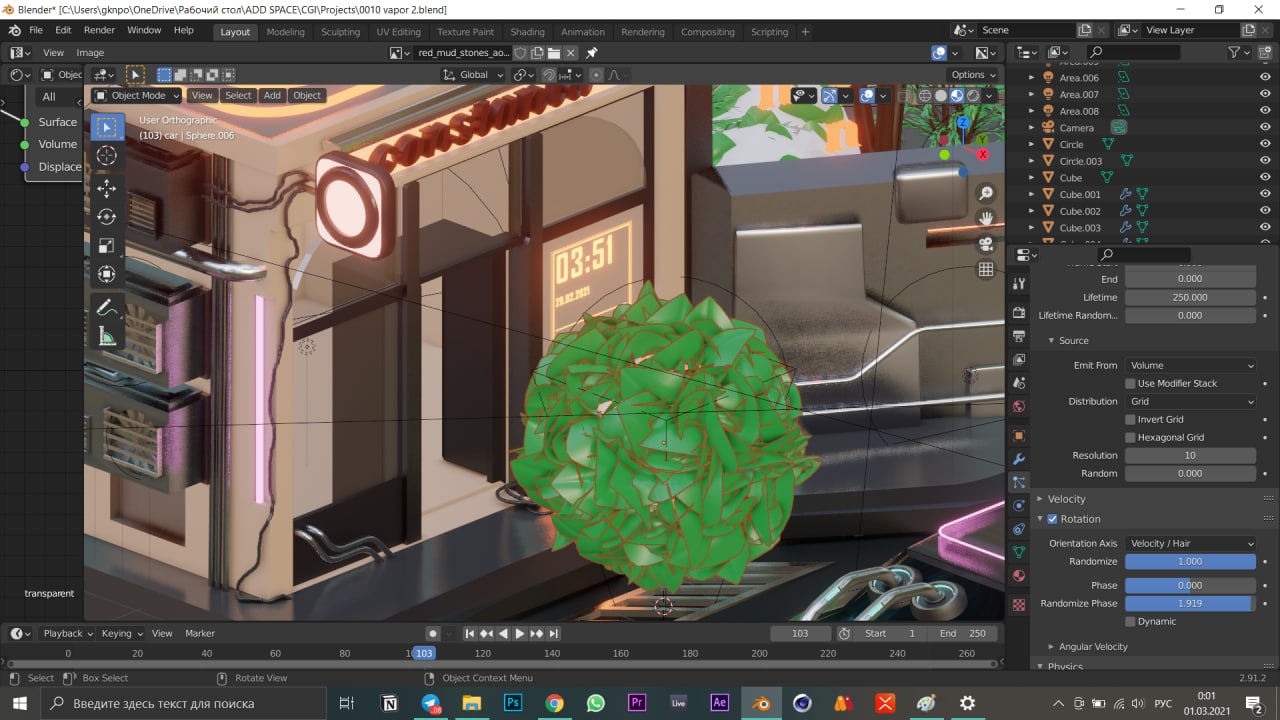1280x720 pixels.
Task: Select the Scale tool
Action: [x=107, y=245]
